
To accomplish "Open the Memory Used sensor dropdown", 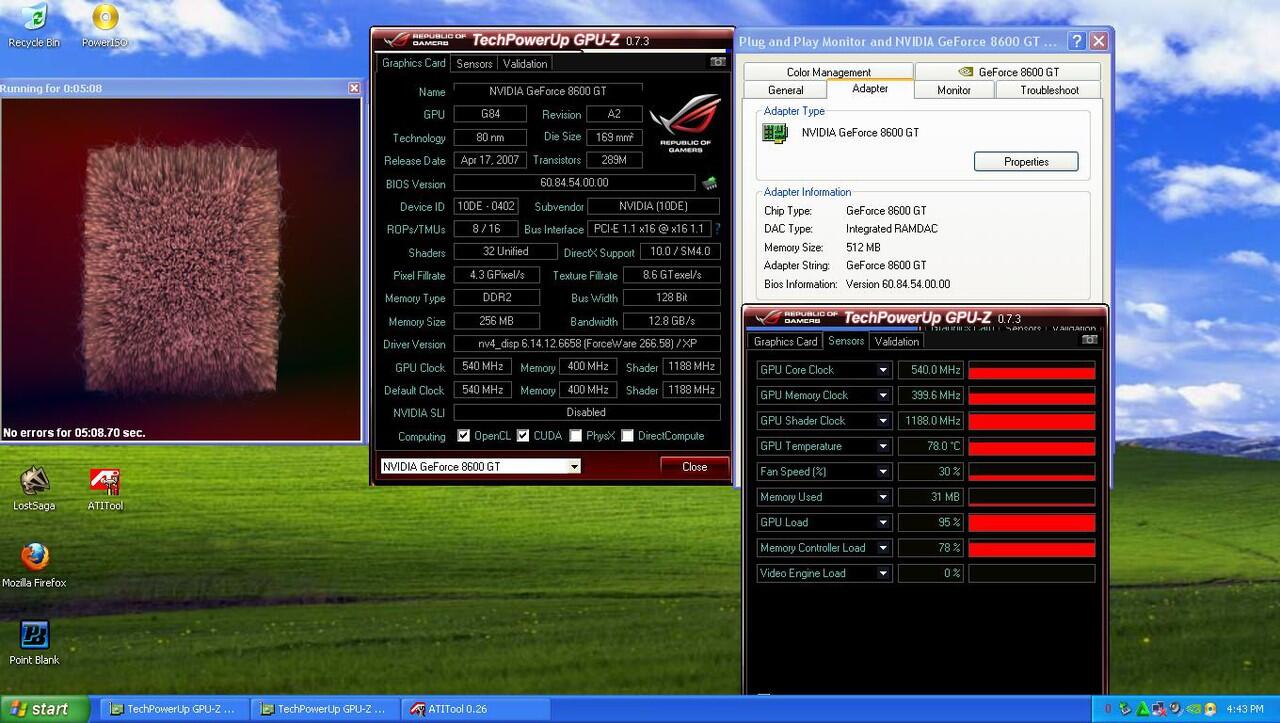I will pyautogui.click(x=883, y=497).
